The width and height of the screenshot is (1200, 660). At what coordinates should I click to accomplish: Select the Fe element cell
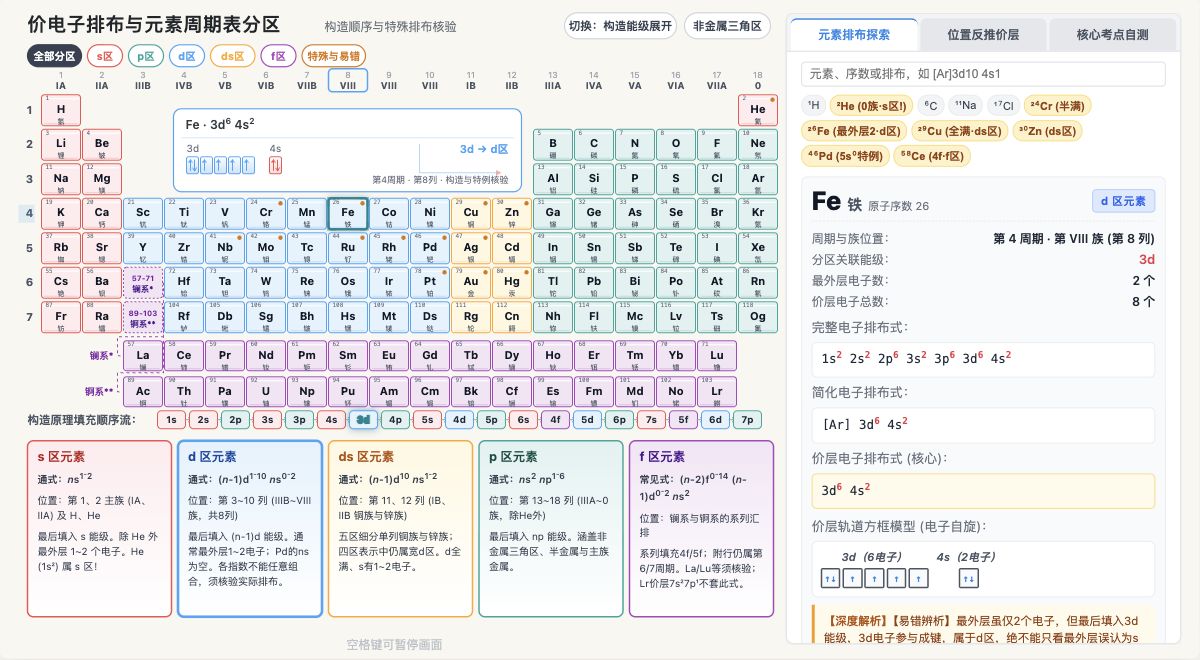pyautogui.click(x=348, y=214)
